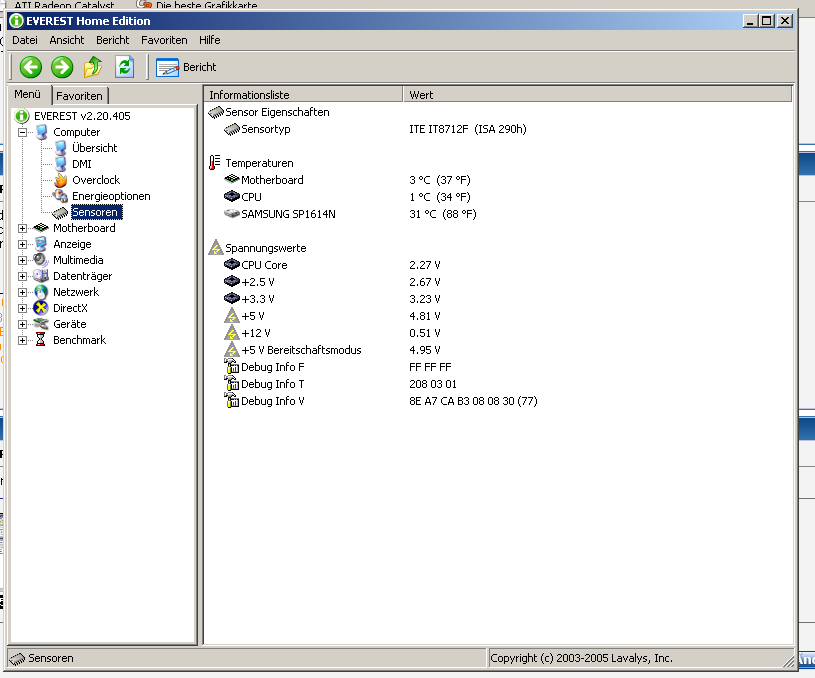The image size is (815, 678).
Task: Expand the Motherboard tree node
Action: click(x=22, y=228)
